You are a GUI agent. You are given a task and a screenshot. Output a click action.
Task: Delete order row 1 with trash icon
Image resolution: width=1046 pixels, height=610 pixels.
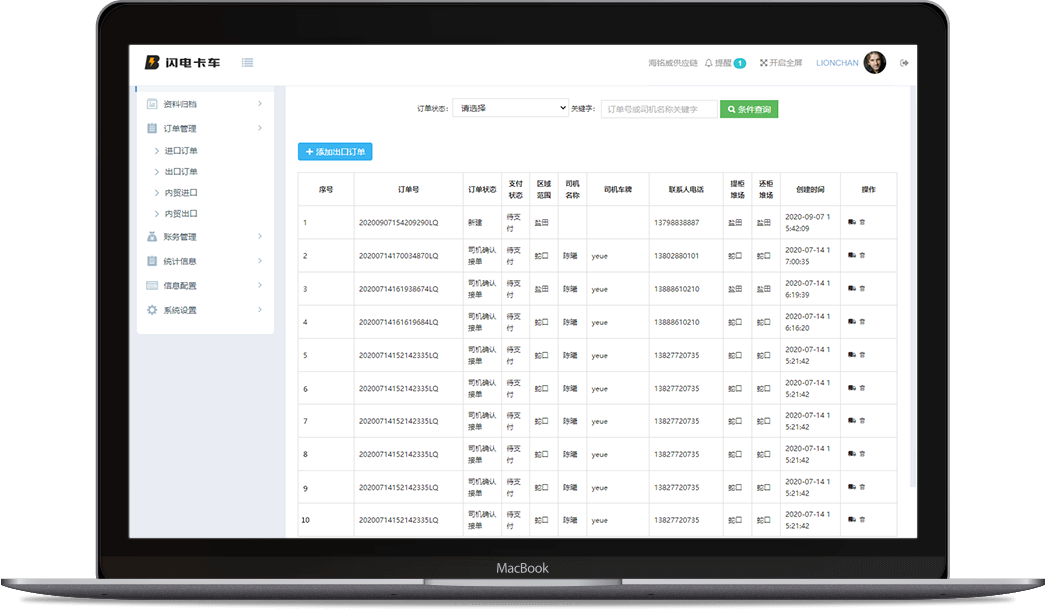862,222
